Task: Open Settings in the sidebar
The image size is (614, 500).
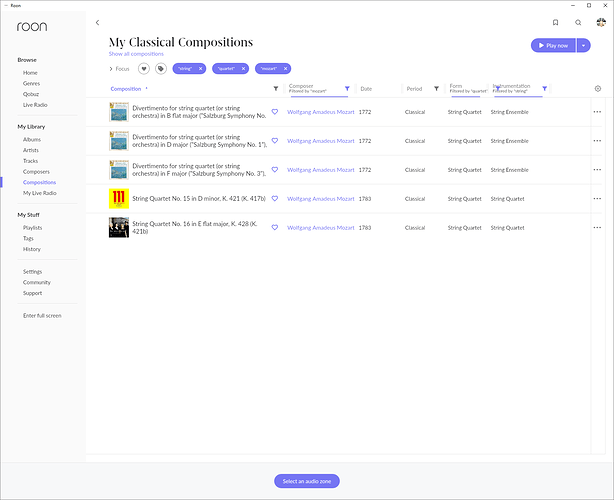Action: point(33,272)
